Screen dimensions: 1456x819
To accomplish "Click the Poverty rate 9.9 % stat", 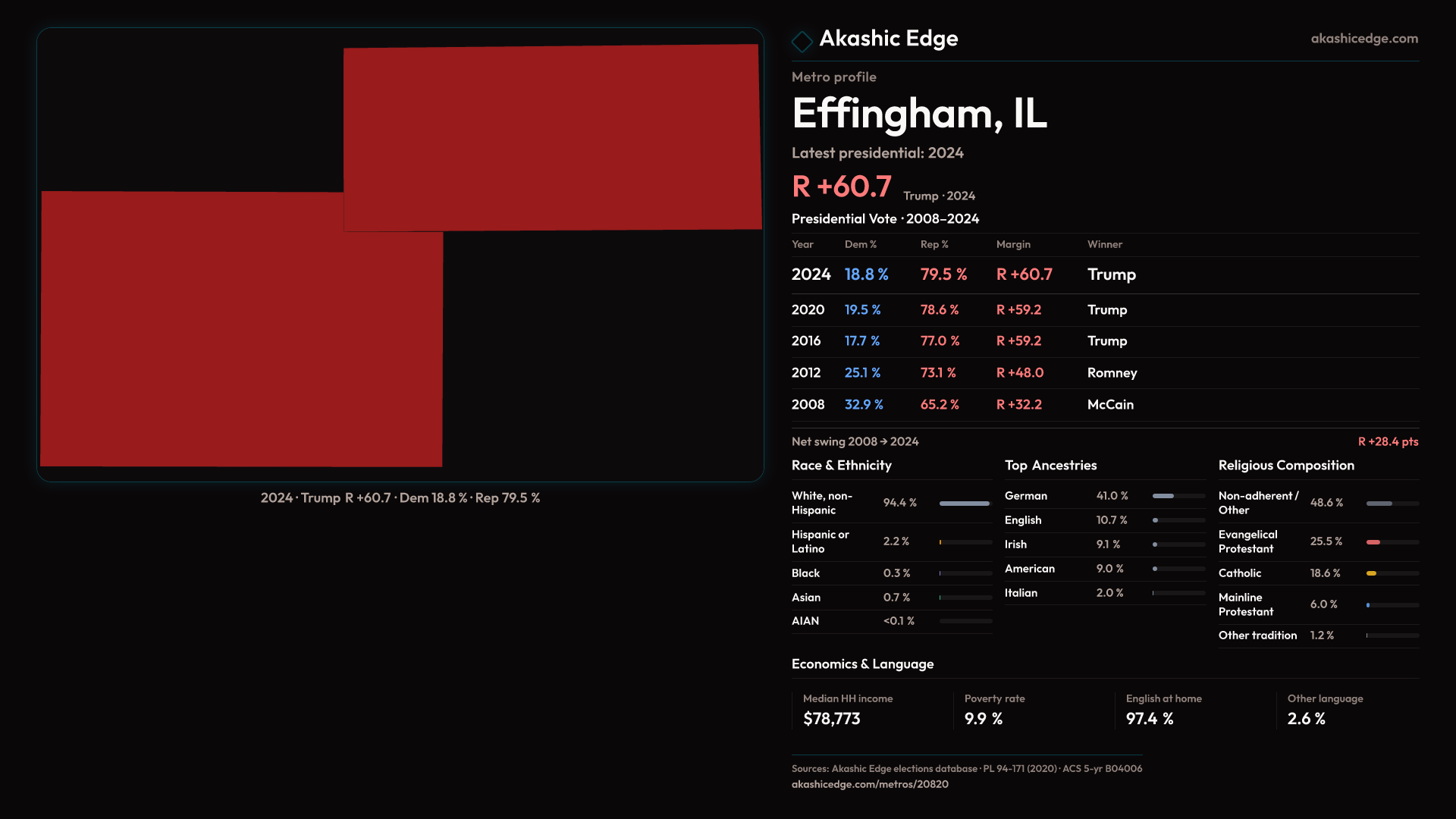I will pyautogui.click(x=983, y=719).
